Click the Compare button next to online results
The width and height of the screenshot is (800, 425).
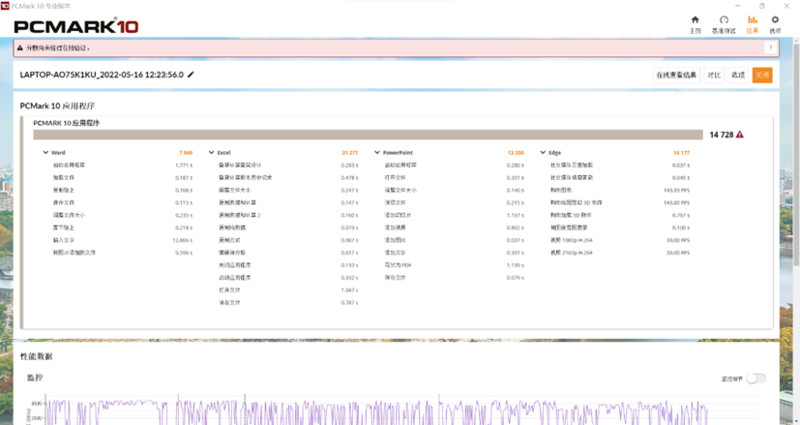coord(714,75)
